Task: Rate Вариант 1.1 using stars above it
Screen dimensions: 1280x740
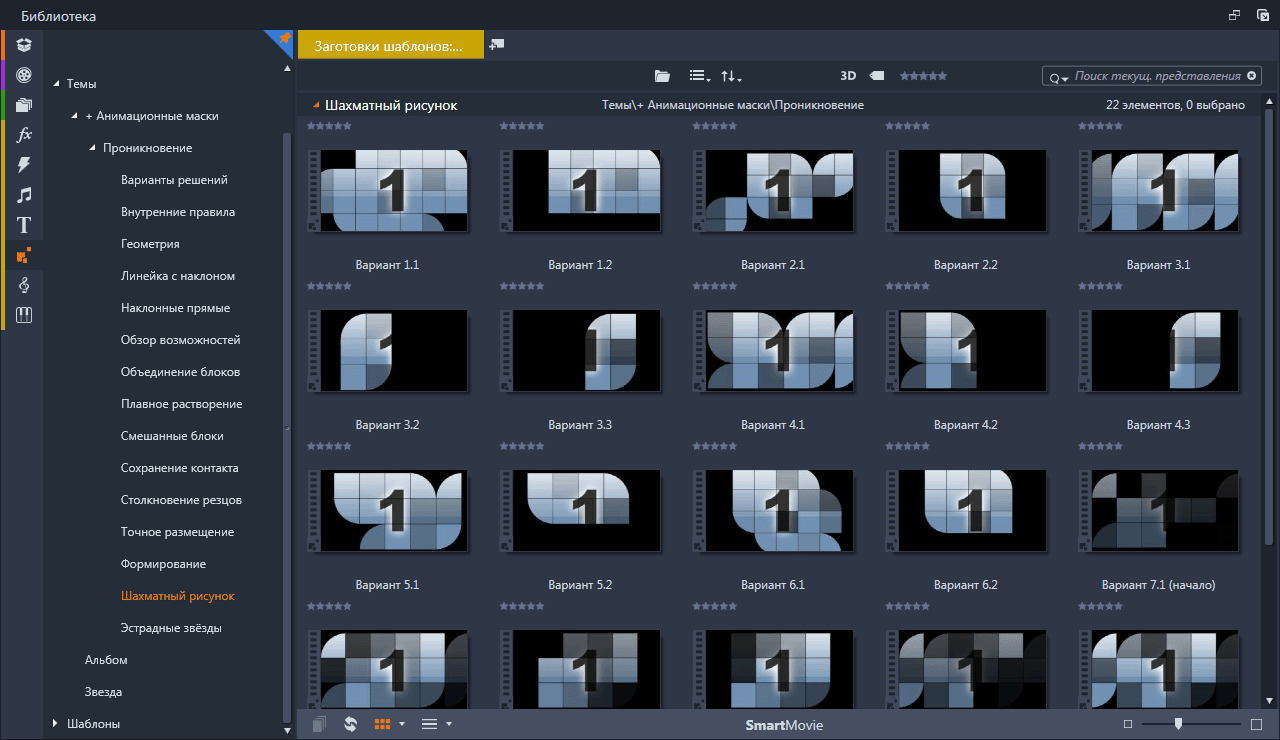Action: tap(329, 126)
